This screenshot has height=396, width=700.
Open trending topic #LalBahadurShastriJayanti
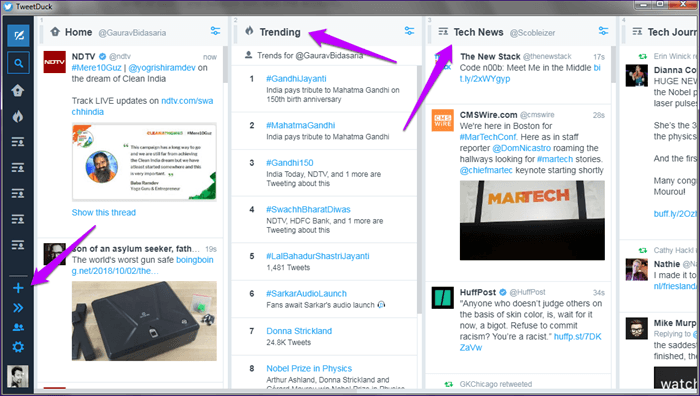pos(318,256)
